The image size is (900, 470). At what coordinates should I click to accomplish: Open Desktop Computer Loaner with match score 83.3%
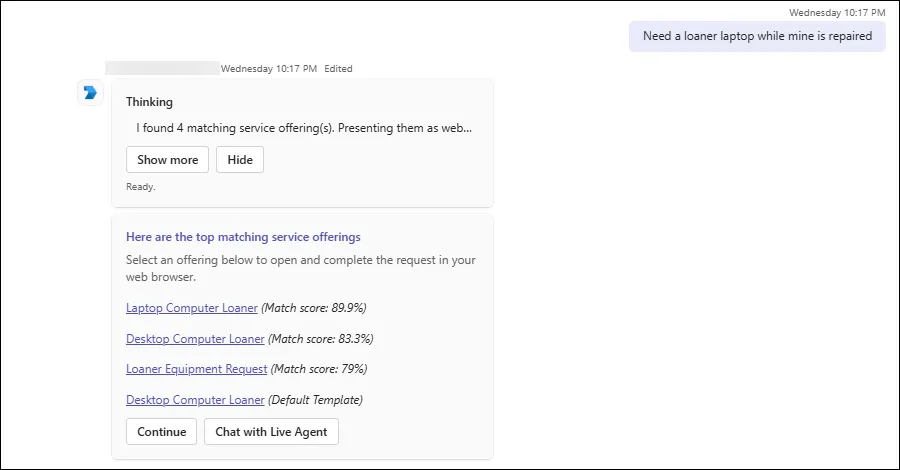point(195,339)
